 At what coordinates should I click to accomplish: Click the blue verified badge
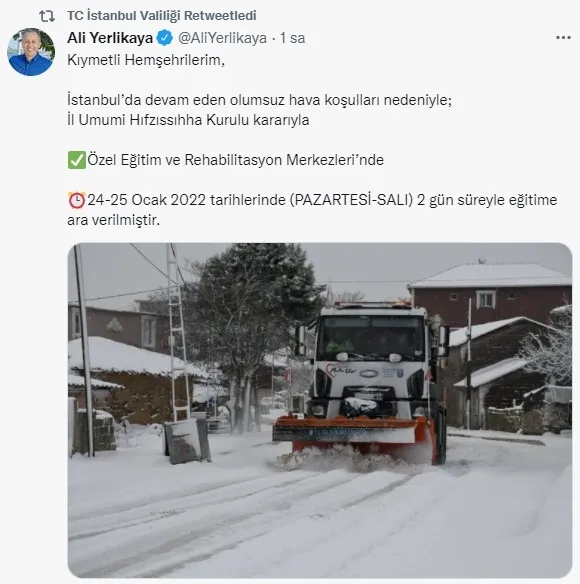point(164,38)
